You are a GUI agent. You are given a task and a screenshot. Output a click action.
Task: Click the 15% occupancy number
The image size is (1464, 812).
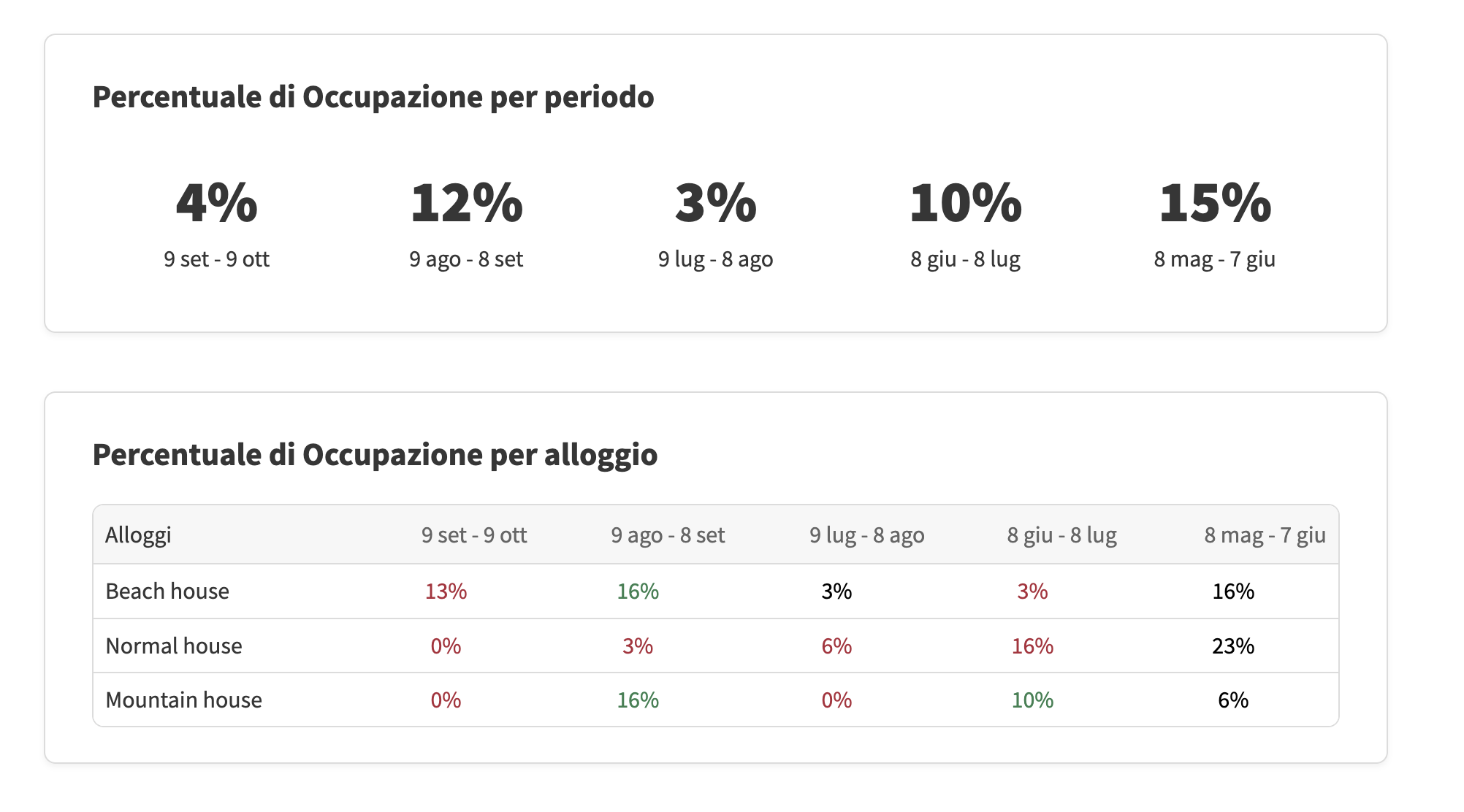[x=1216, y=203]
